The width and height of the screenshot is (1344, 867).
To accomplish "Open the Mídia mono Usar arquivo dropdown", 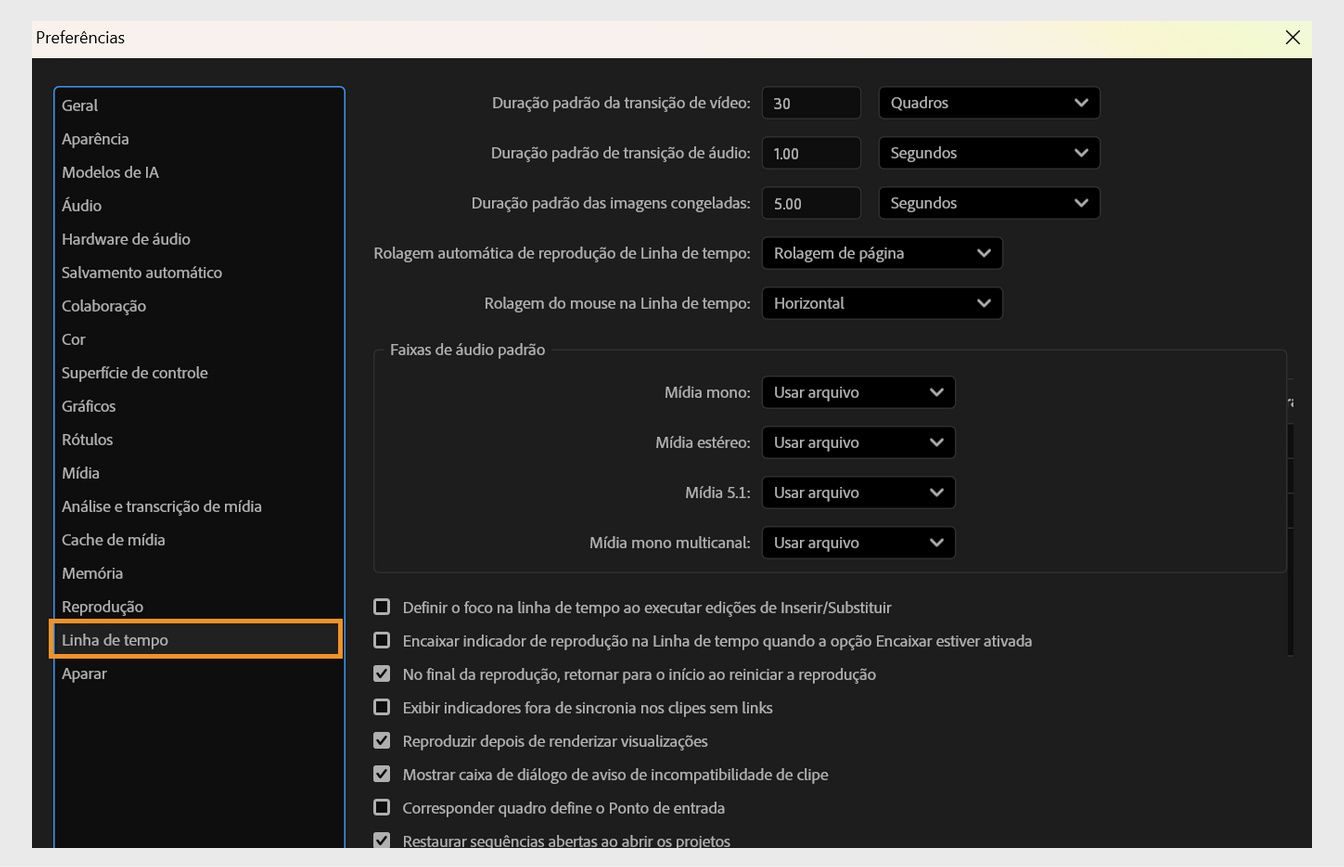I will pyautogui.click(x=858, y=392).
